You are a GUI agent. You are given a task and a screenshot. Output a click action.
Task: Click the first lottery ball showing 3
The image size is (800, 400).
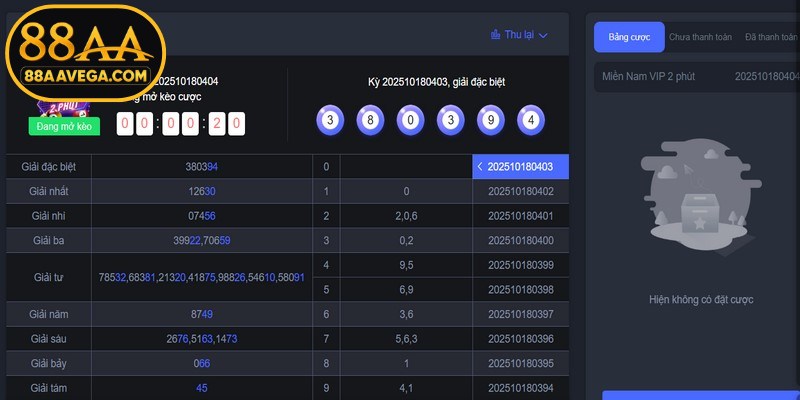(x=330, y=120)
